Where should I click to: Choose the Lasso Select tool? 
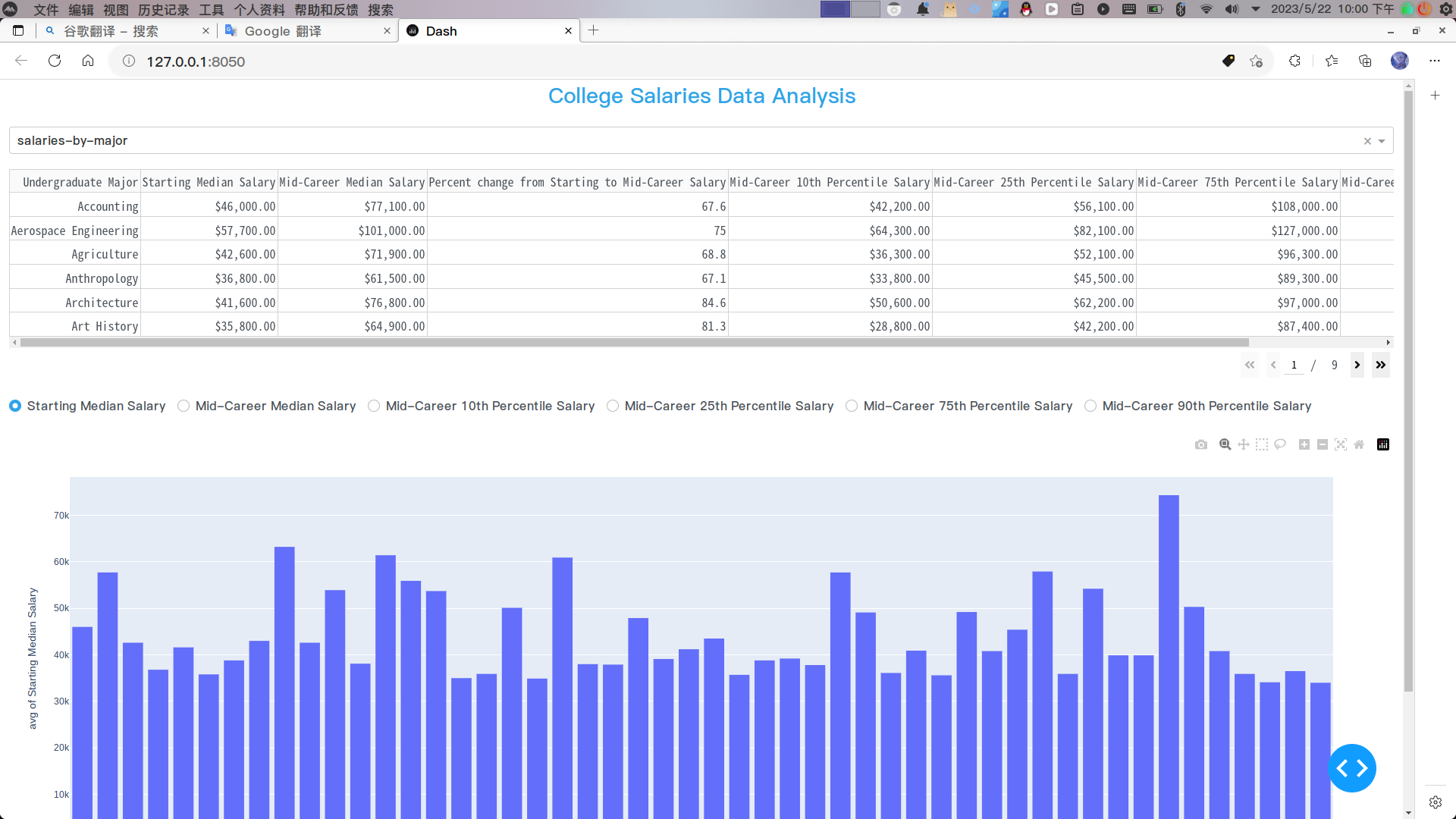pos(1280,444)
